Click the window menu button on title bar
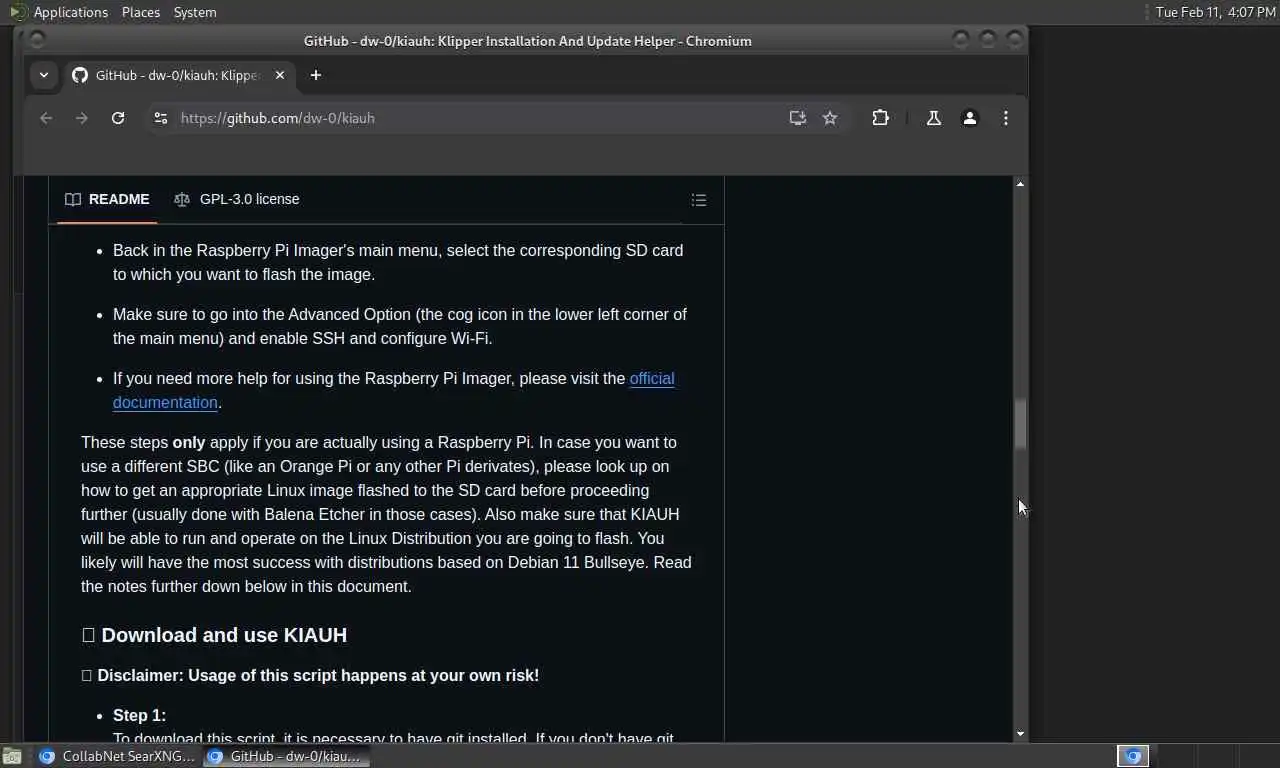 [x=37, y=39]
